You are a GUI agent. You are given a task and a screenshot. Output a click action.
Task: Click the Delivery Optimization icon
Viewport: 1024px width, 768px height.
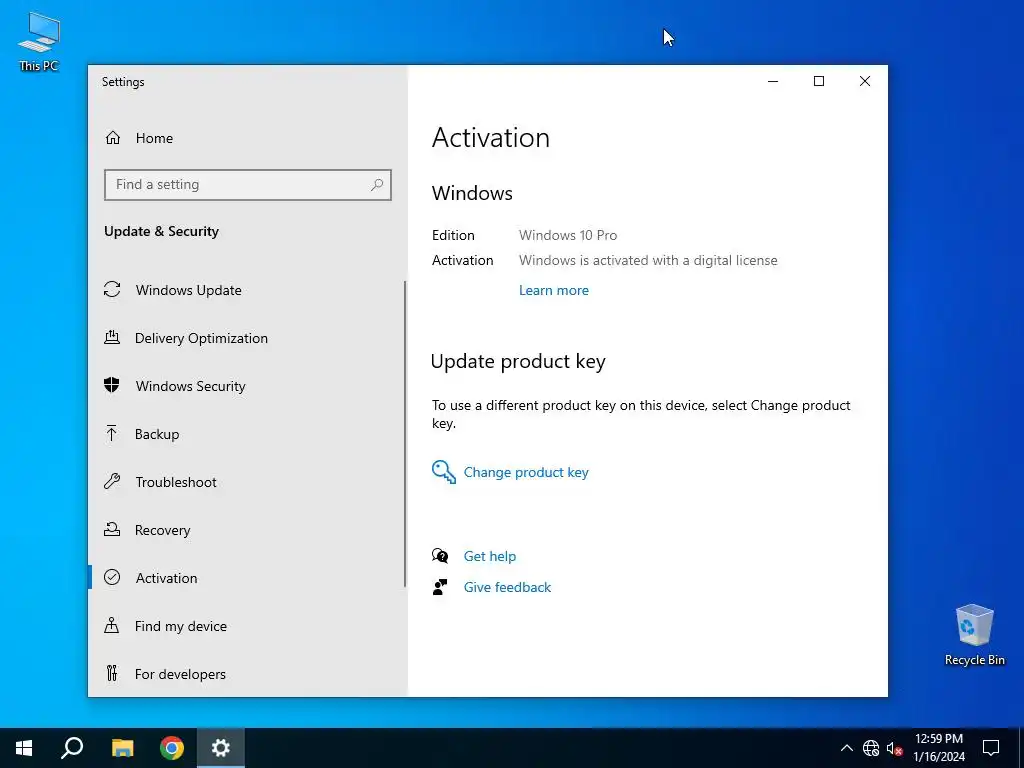pyautogui.click(x=112, y=338)
